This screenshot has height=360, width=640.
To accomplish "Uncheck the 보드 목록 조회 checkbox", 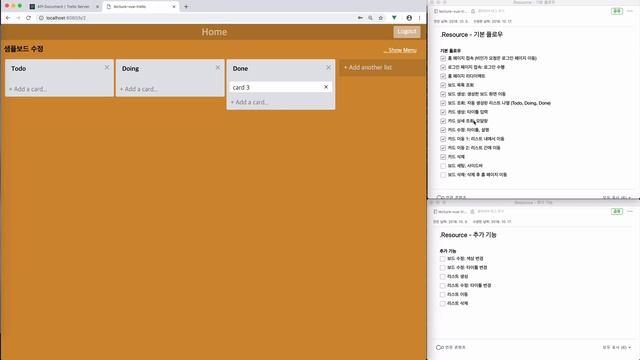I will (443, 85).
